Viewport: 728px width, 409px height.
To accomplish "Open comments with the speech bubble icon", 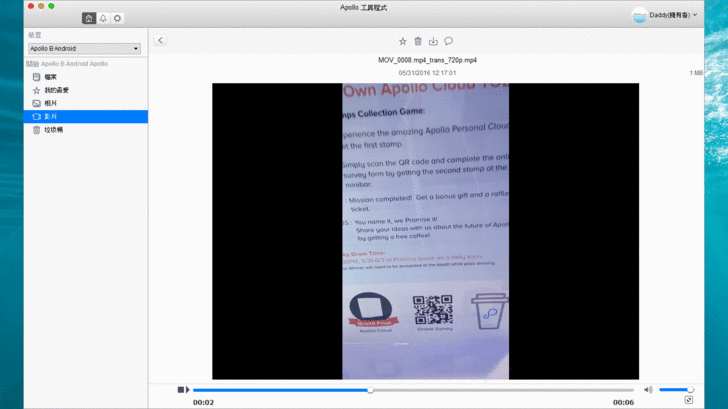I will point(448,41).
